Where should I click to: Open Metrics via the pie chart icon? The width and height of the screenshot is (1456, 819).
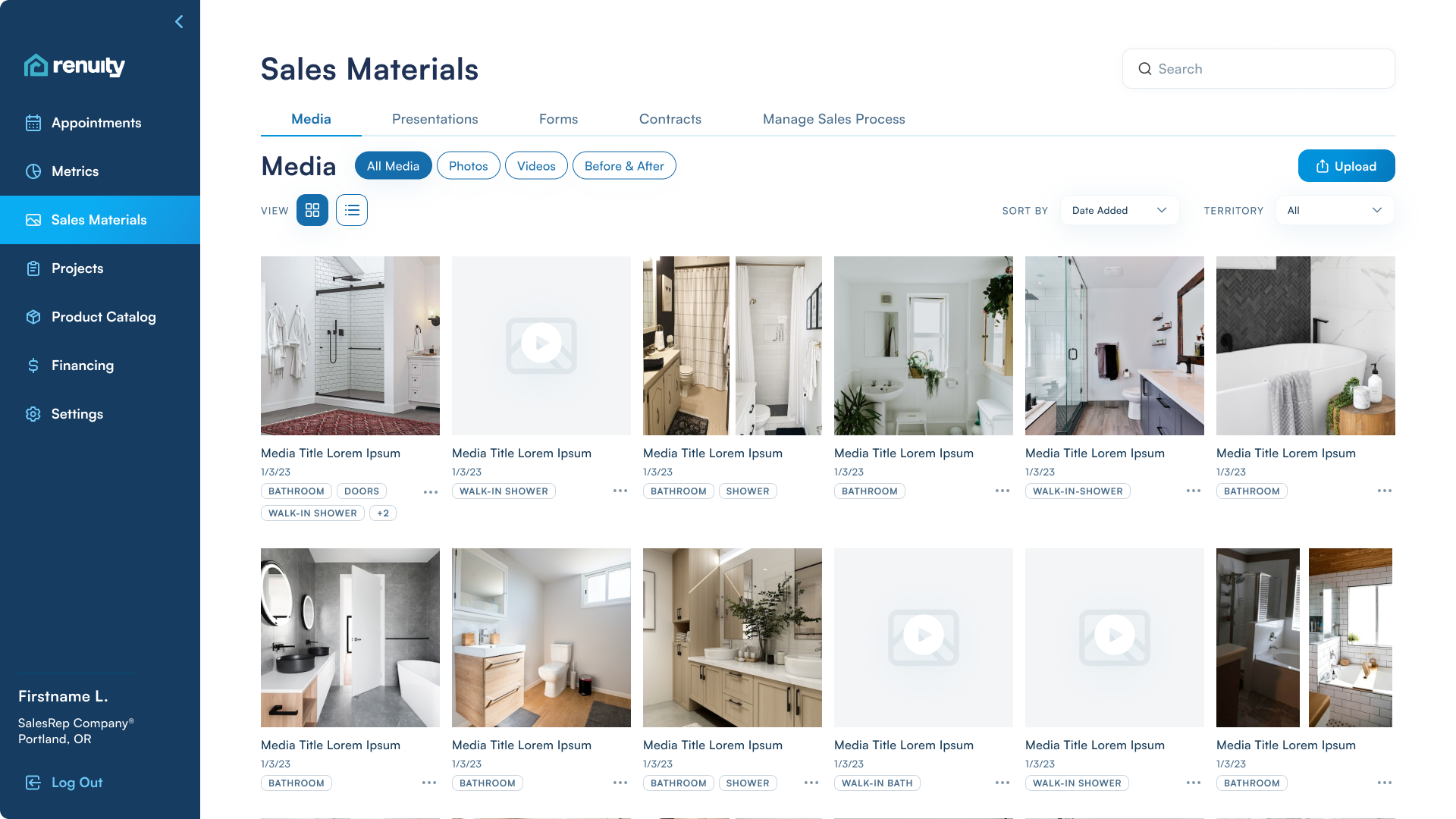click(33, 171)
